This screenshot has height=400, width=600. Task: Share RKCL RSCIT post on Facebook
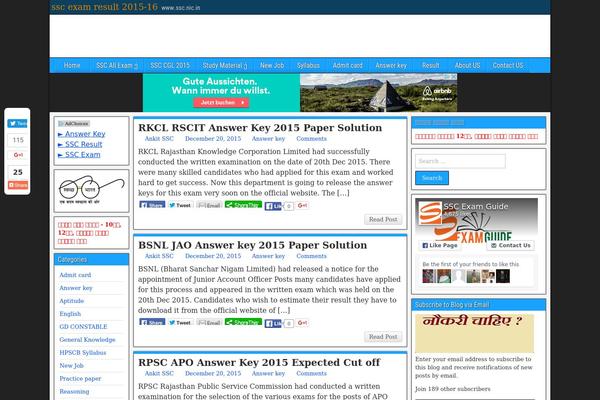[x=152, y=205]
